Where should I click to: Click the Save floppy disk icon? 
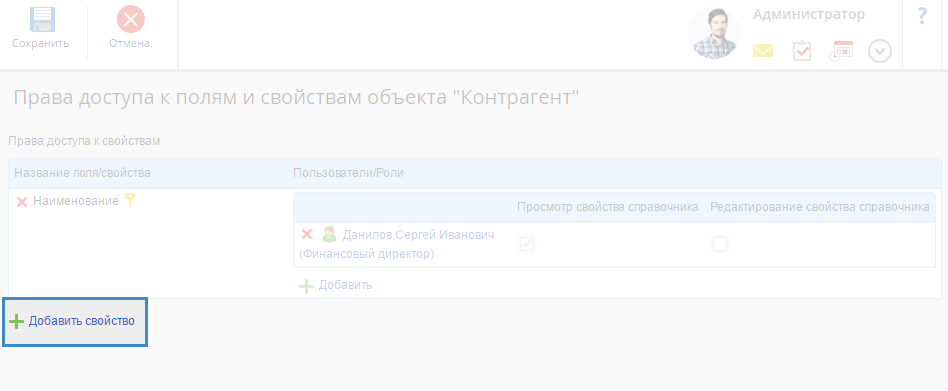pos(42,20)
